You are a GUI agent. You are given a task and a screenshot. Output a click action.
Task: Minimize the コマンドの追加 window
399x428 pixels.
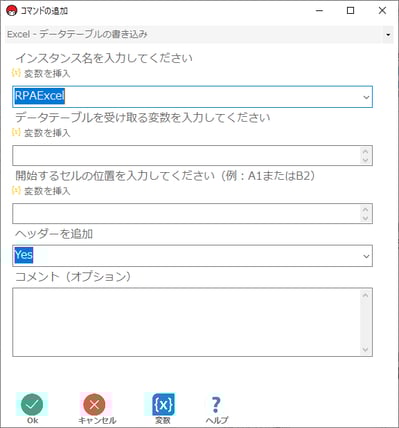(319, 11)
